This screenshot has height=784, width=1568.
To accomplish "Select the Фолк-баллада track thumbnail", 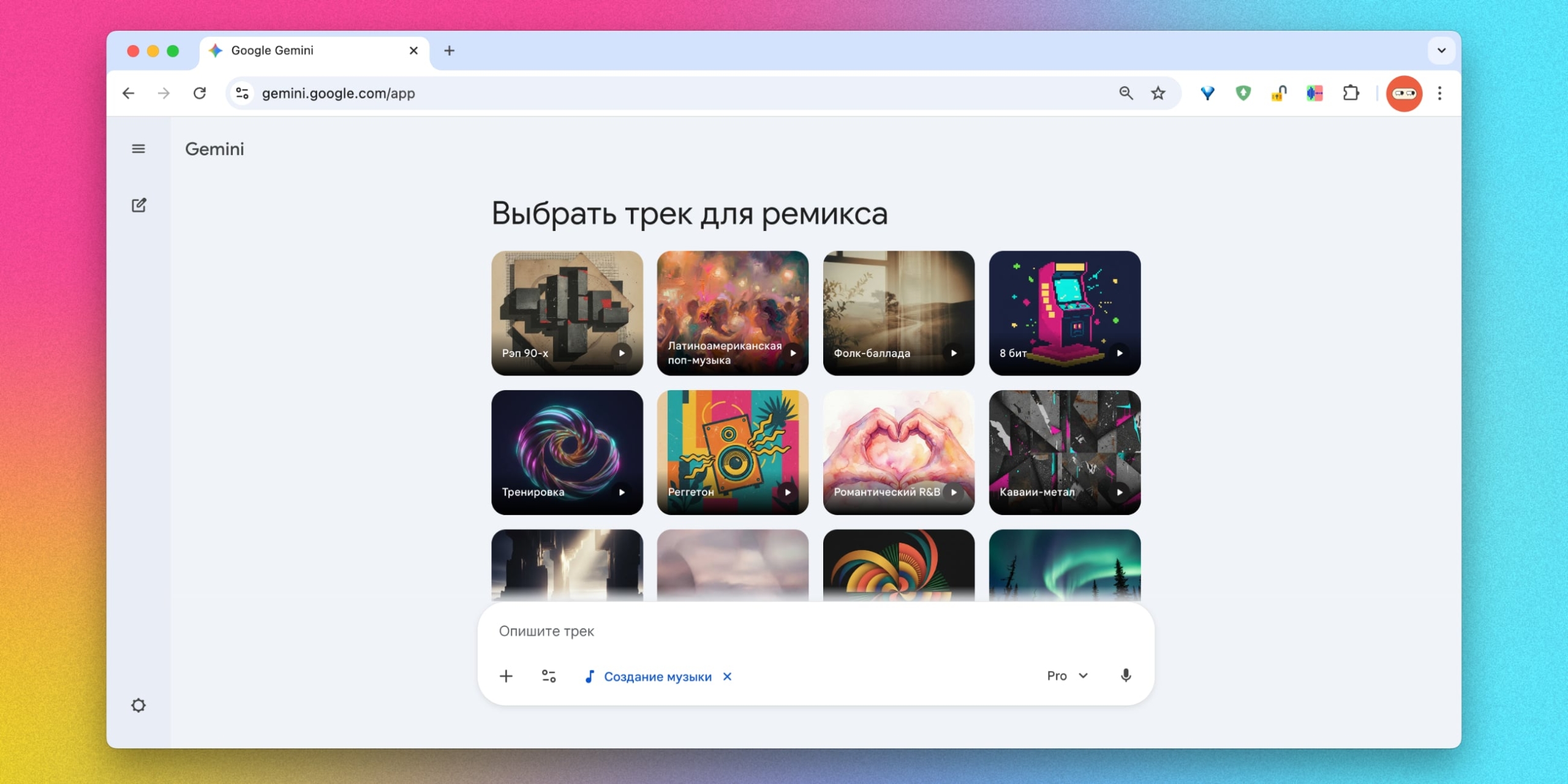I will tap(898, 313).
